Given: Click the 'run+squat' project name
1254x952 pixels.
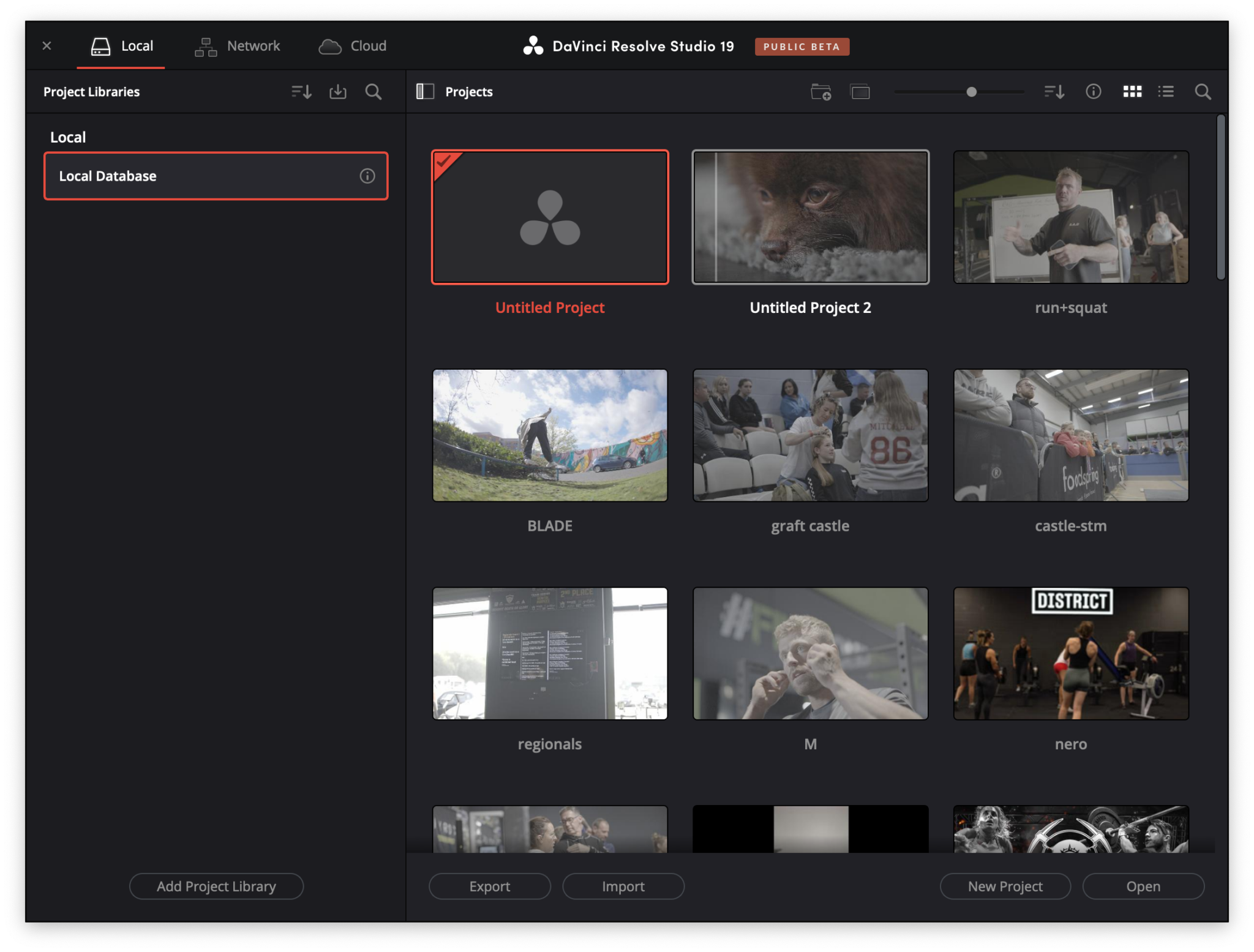Looking at the screenshot, I should coord(1070,308).
